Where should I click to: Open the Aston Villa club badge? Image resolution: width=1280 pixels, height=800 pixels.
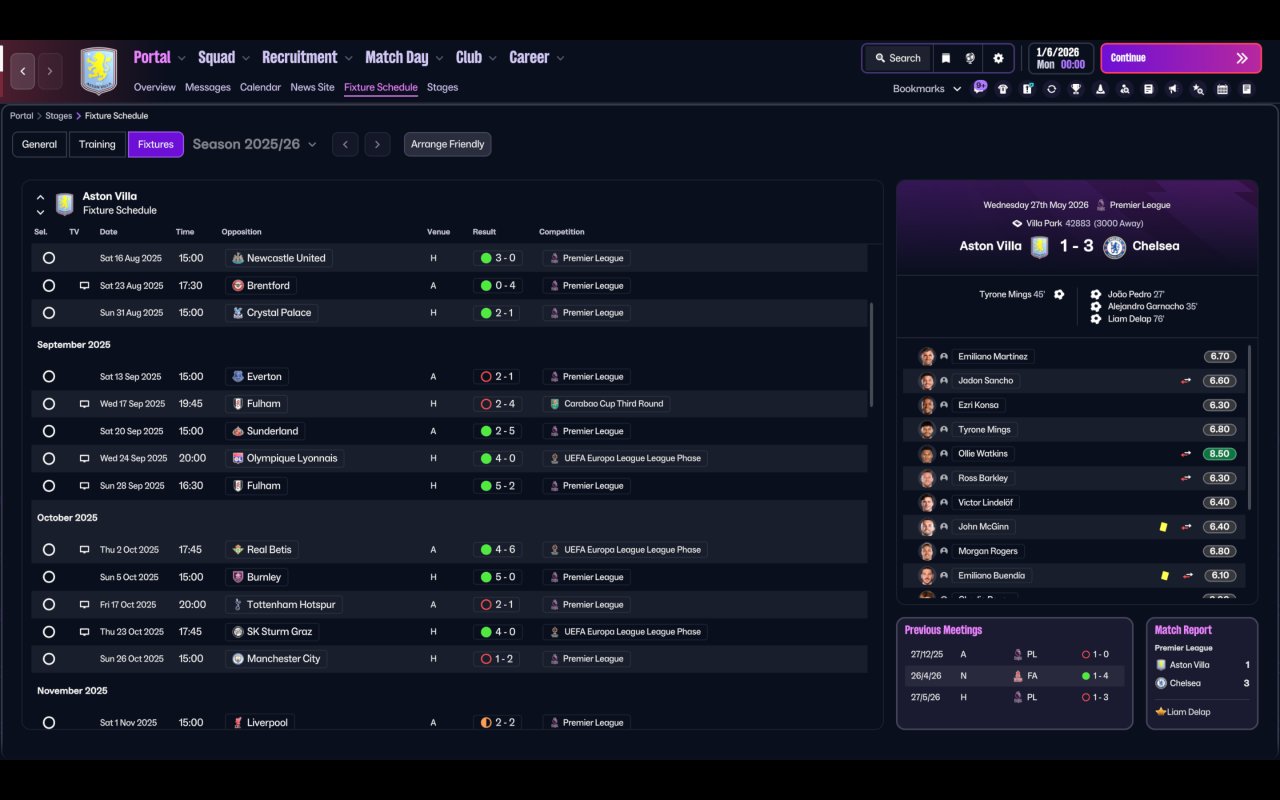click(98, 71)
